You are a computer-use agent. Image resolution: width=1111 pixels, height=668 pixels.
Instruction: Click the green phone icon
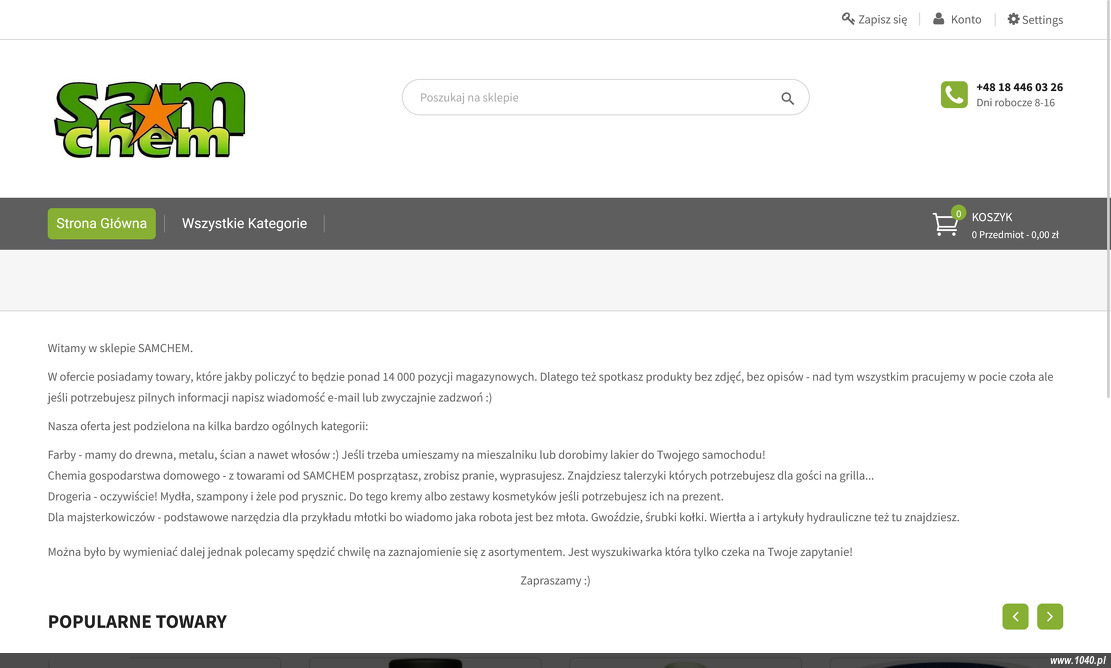pyautogui.click(x=954, y=94)
